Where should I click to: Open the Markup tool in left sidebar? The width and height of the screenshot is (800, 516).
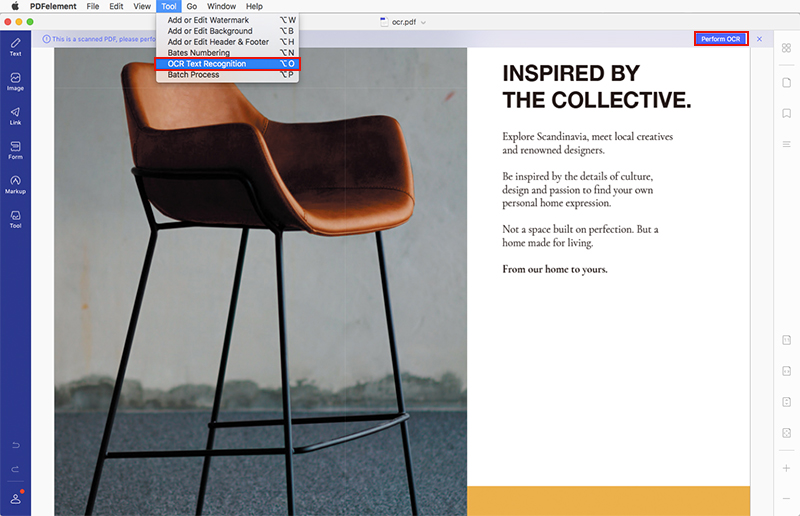[x=15, y=184]
